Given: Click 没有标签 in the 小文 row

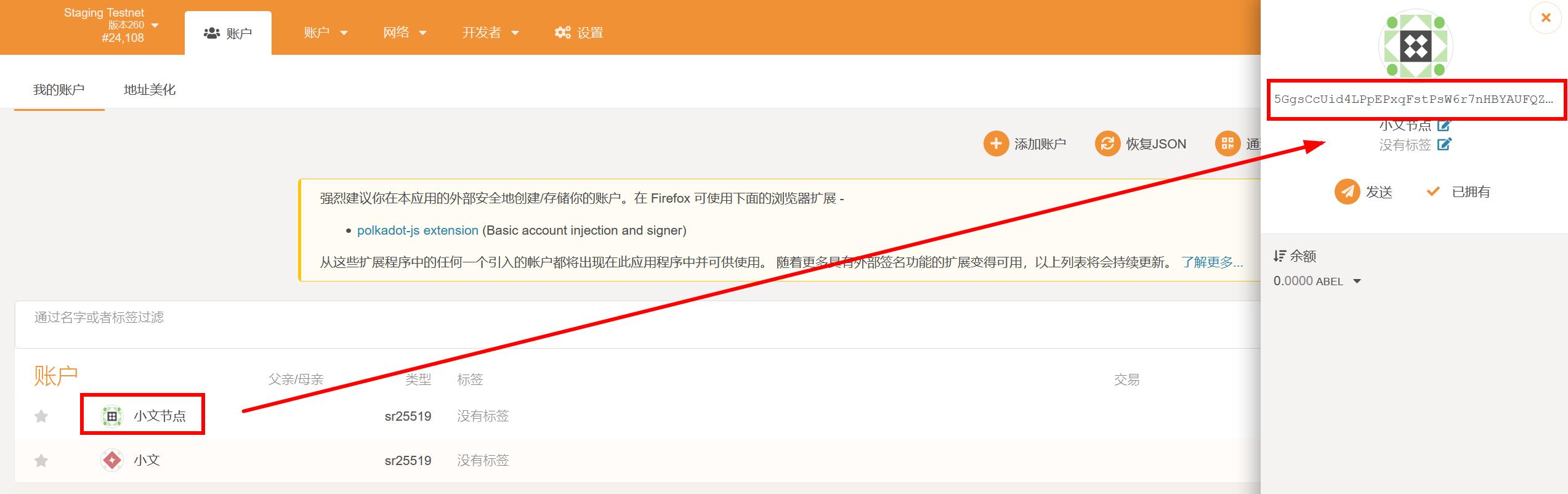Looking at the screenshot, I should (483, 461).
